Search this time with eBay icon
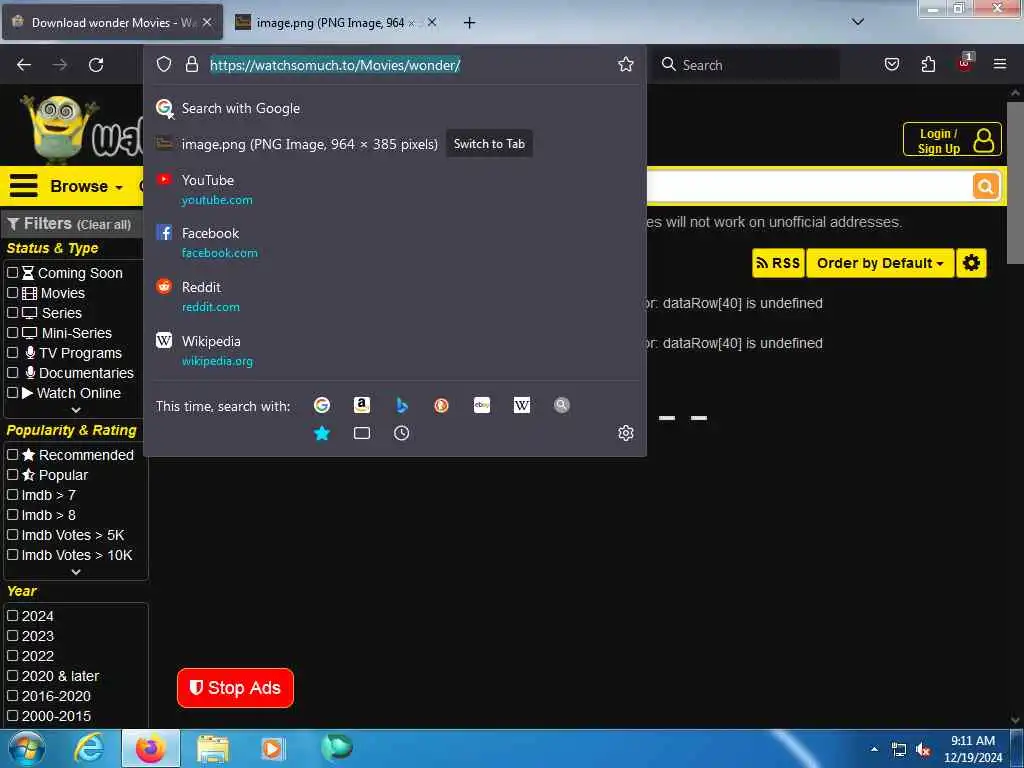This screenshot has width=1024, height=768. (x=482, y=405)
